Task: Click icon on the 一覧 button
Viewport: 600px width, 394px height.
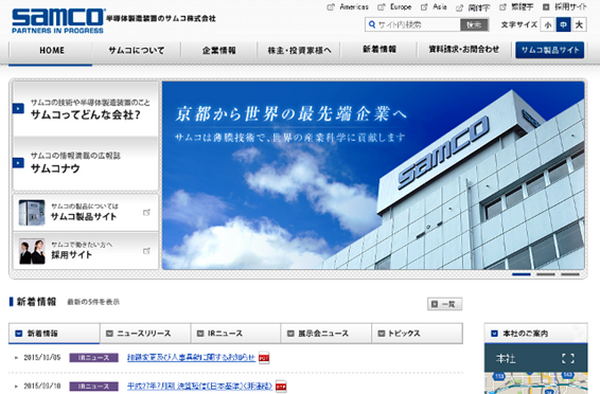Action: click(434, 304)
